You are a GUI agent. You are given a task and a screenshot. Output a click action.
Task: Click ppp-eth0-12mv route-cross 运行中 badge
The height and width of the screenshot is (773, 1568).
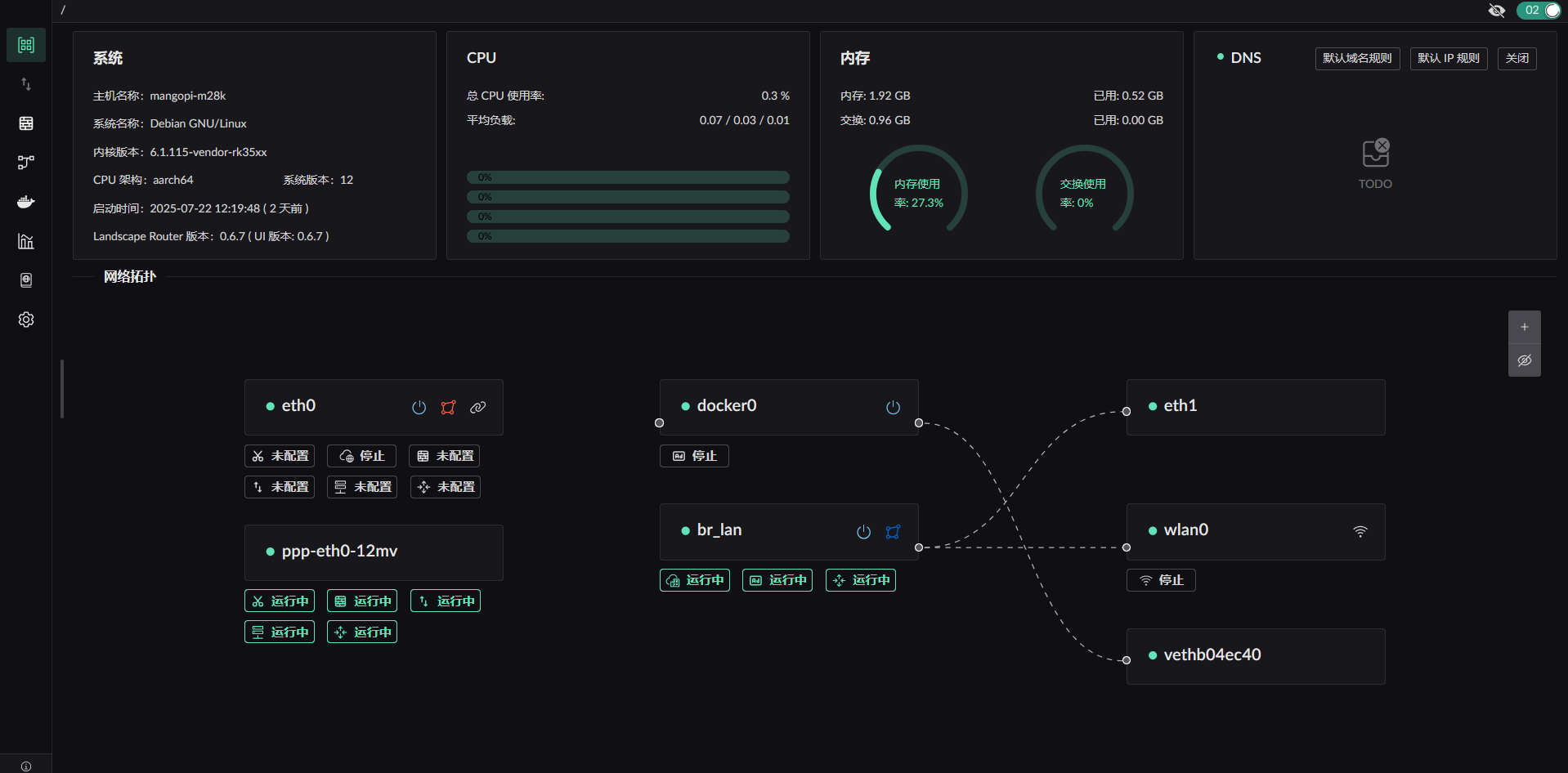click(362, 632)
